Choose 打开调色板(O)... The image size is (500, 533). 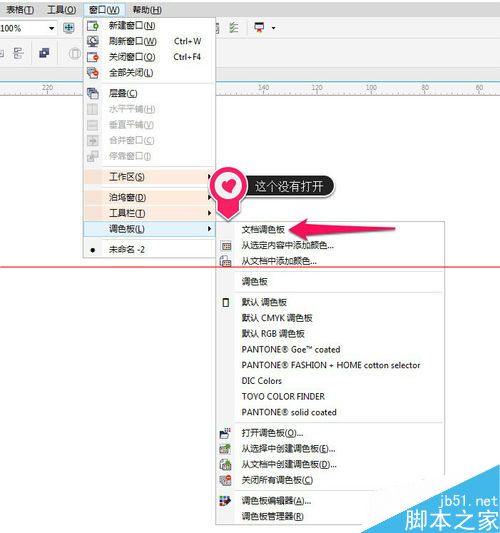pos(330,433)
